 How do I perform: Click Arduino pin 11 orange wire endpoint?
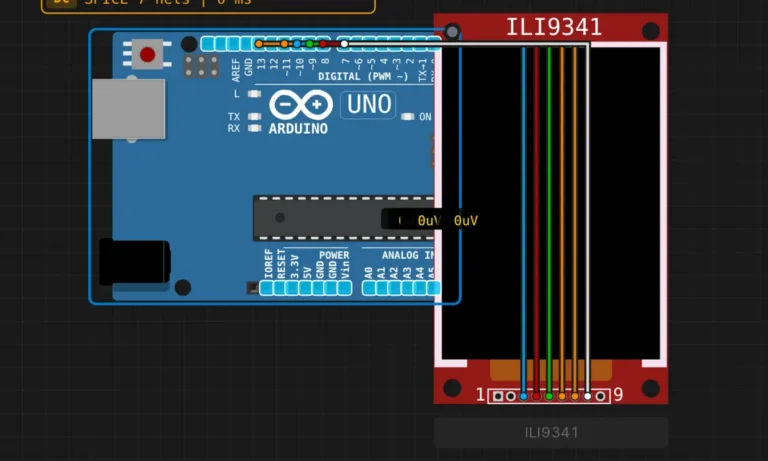[x=284, y=44]
